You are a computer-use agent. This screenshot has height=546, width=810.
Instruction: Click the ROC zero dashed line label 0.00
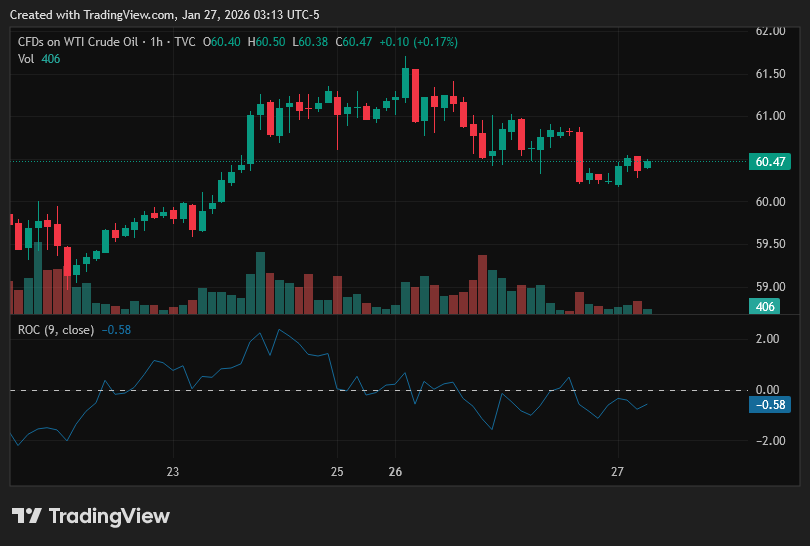[767, 390]
